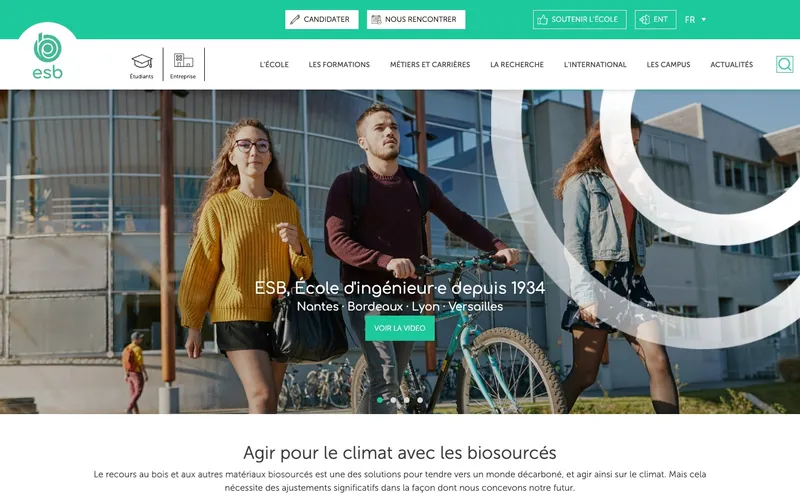Image resolution: width=800 pixels, height=498 pixels.
Task: Open the L'École menu item
Action: 274,64
